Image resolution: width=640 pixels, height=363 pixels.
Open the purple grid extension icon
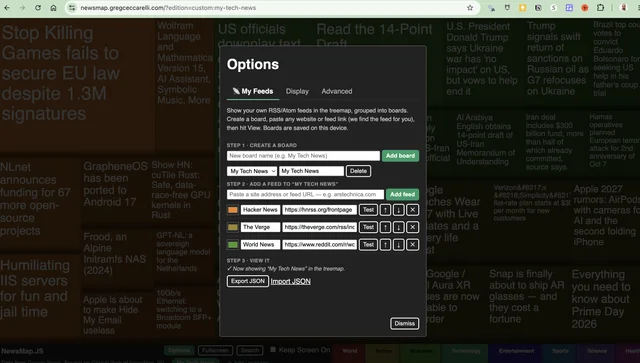coord(569,8)
